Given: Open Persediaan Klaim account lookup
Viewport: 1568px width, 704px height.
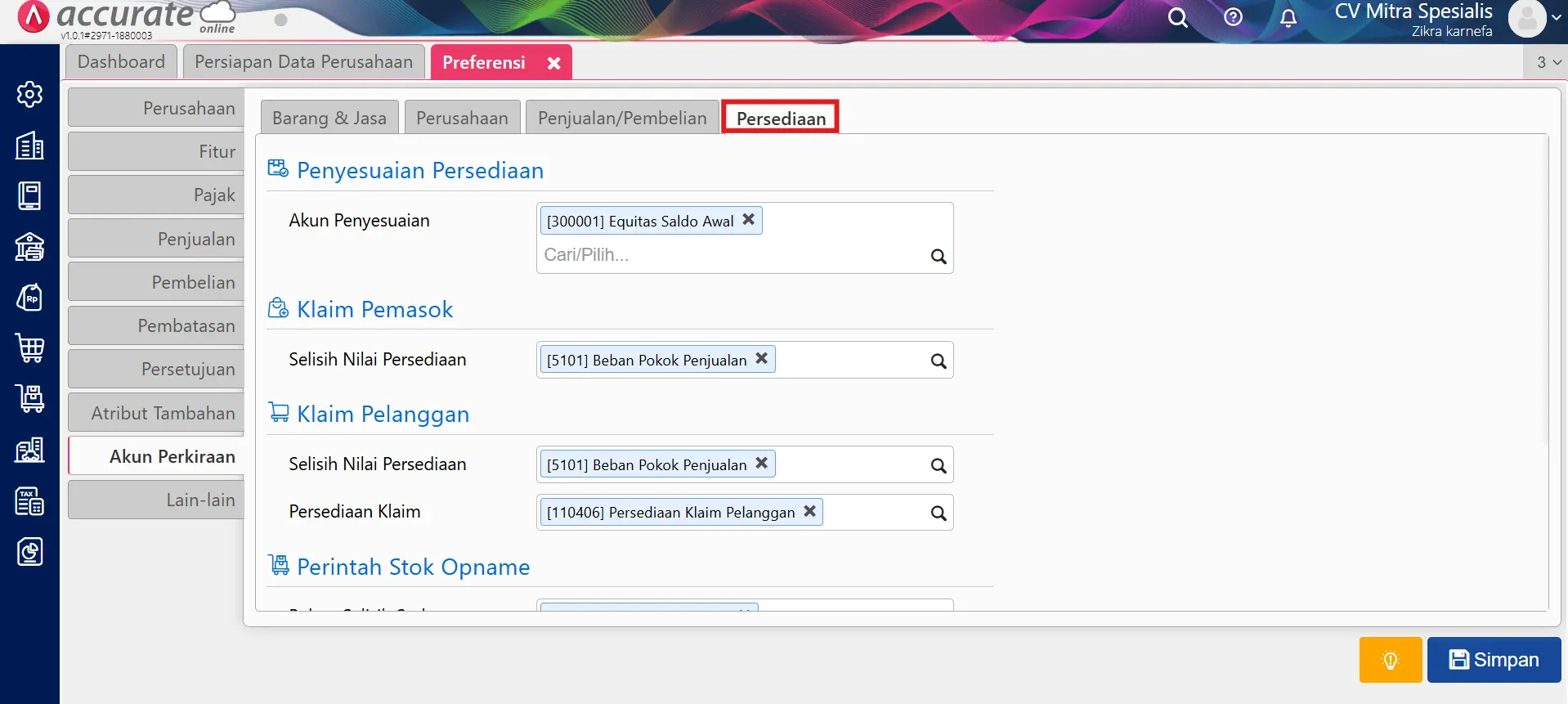Looking at the screenshot, I should point(938,513).
